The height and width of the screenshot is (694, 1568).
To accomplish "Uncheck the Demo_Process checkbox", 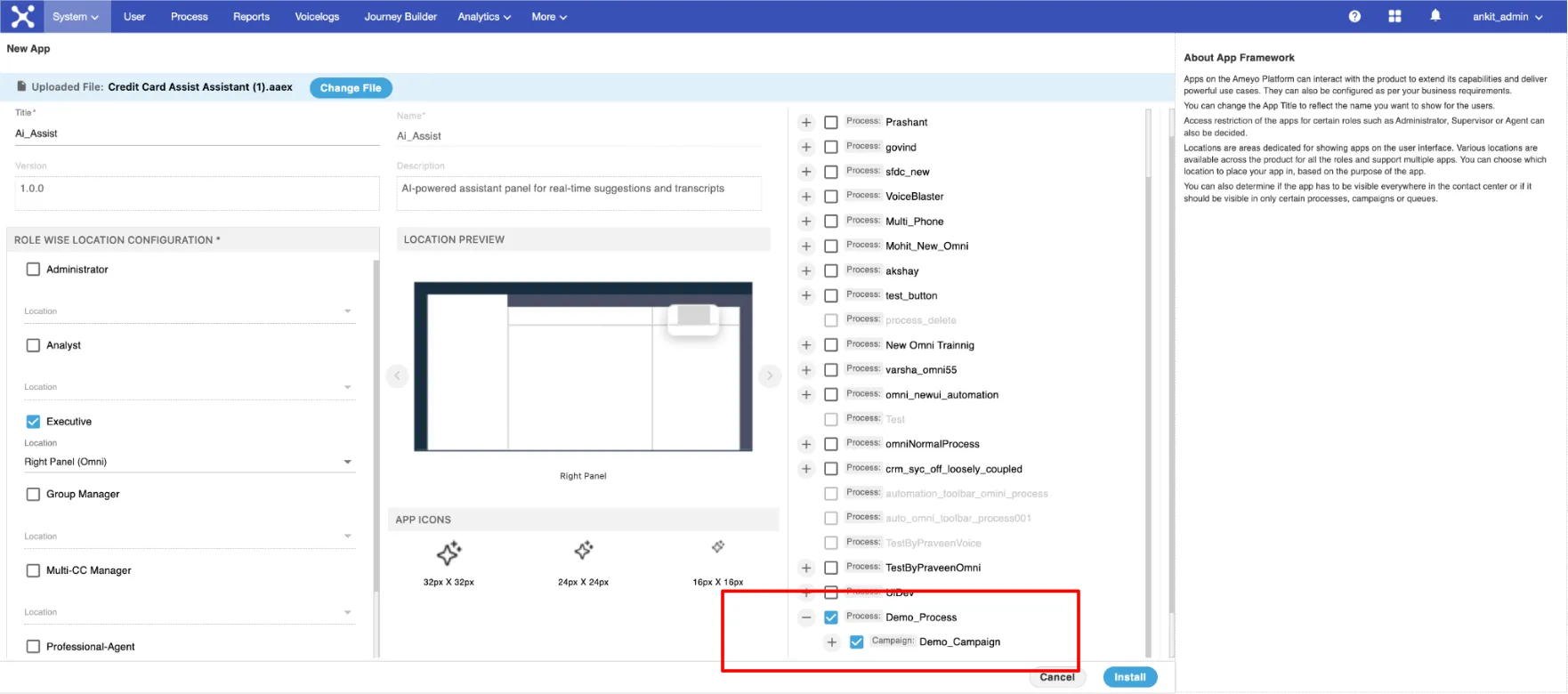I will [x=831, y=617].
